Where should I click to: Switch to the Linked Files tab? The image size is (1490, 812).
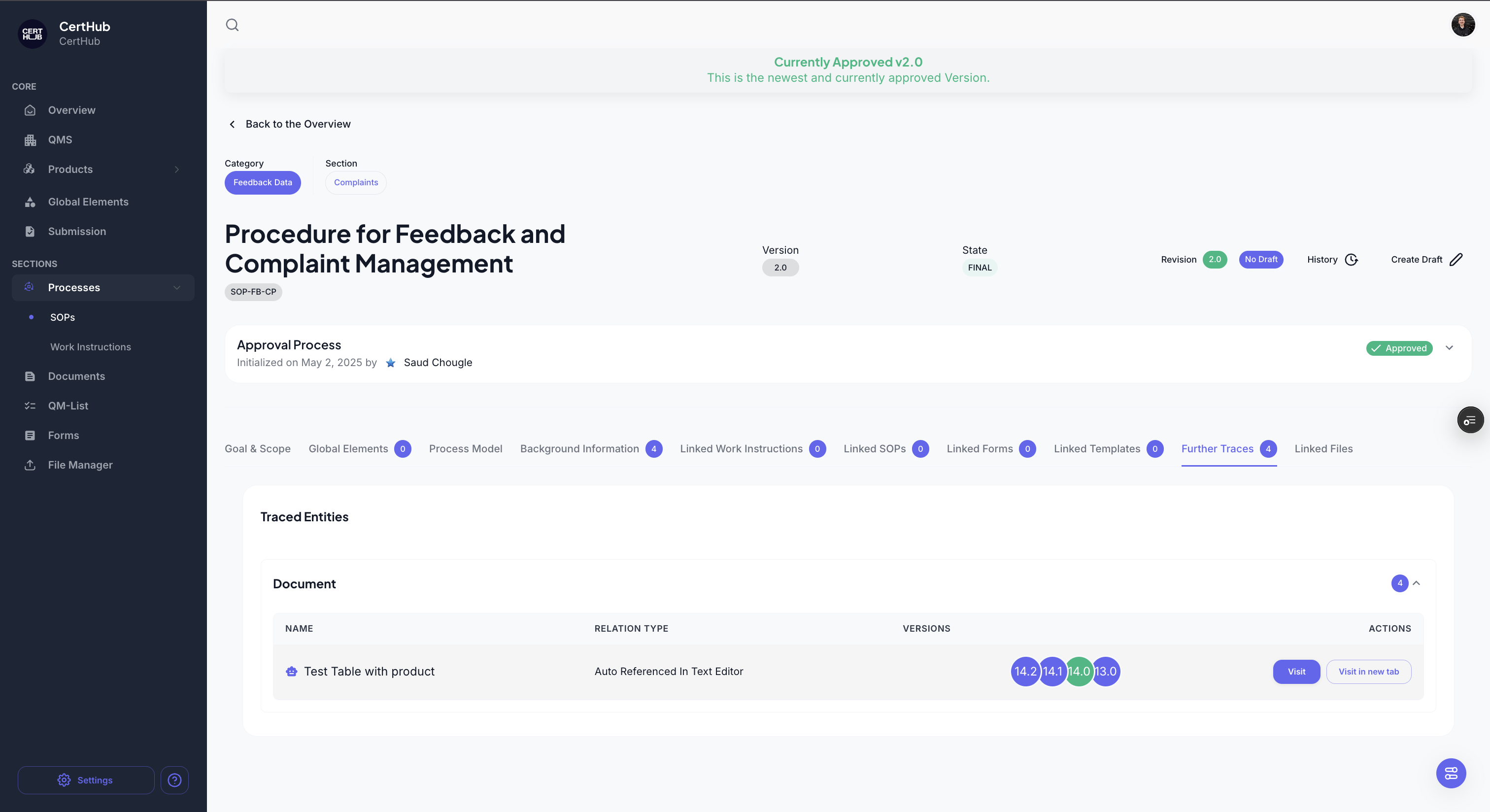click(1323, 449)
